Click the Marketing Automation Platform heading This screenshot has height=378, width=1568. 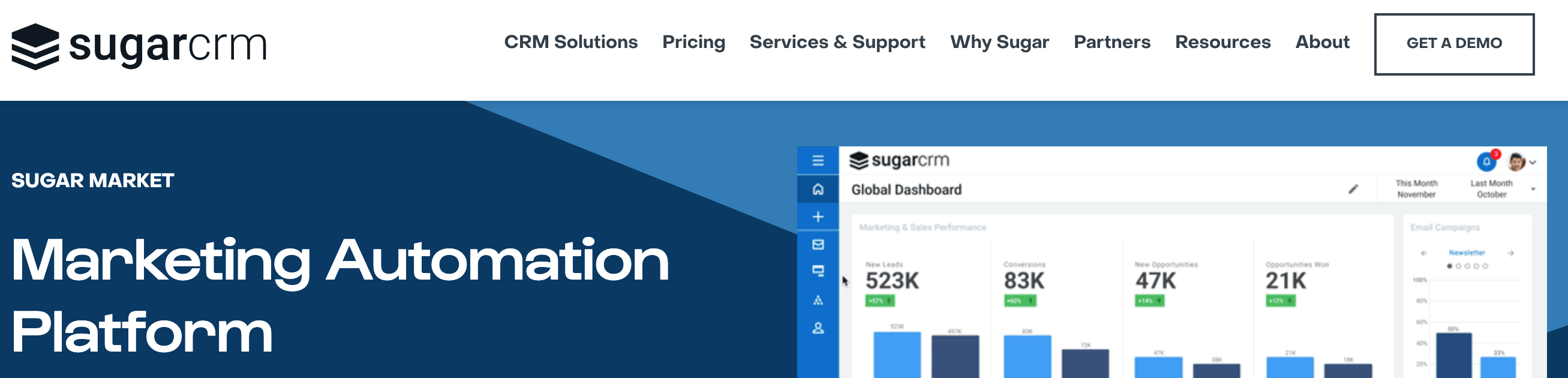(x=340, y=296)
